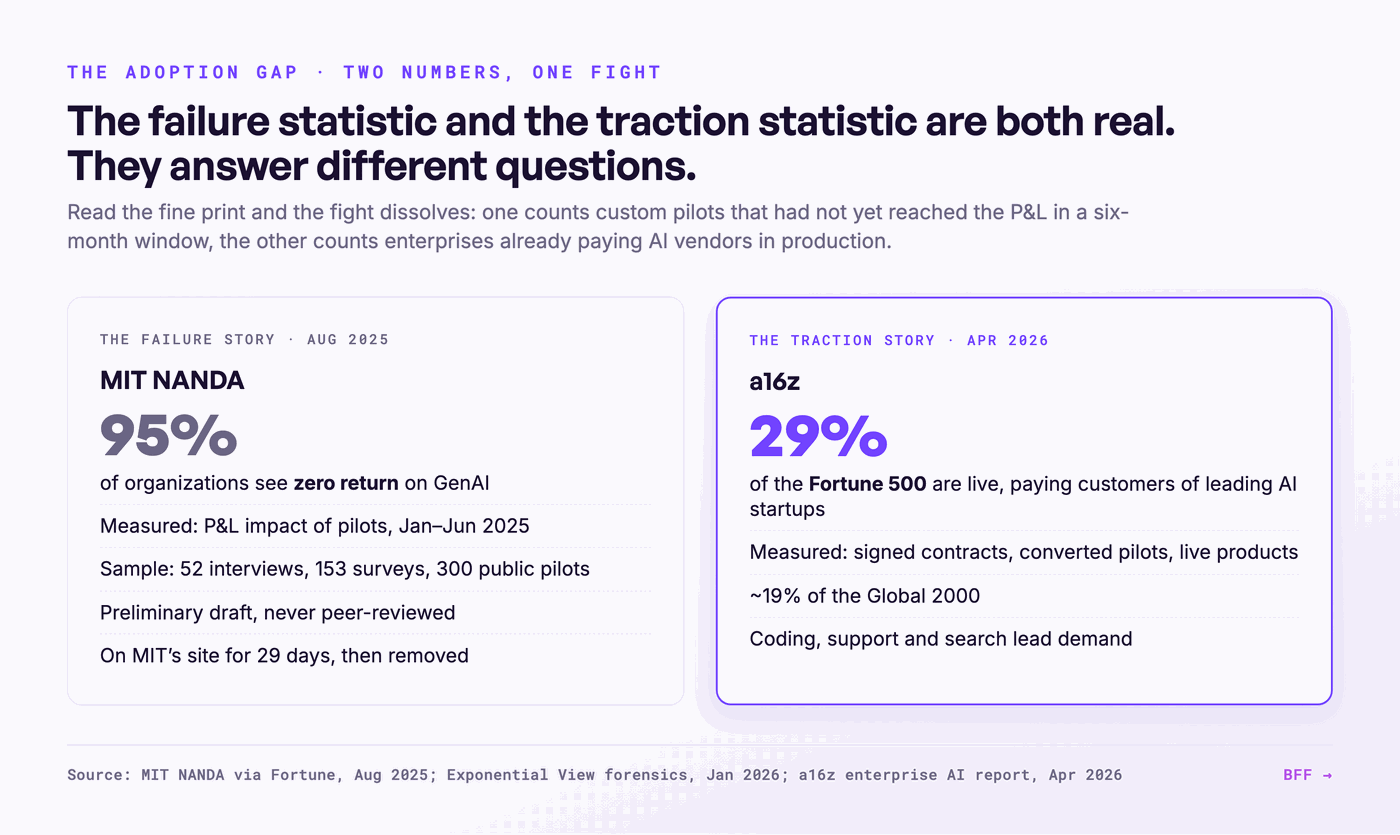Click the main headline about failure statistic
This screenshot has width=1400, height=835.
(x=620, y=145)
